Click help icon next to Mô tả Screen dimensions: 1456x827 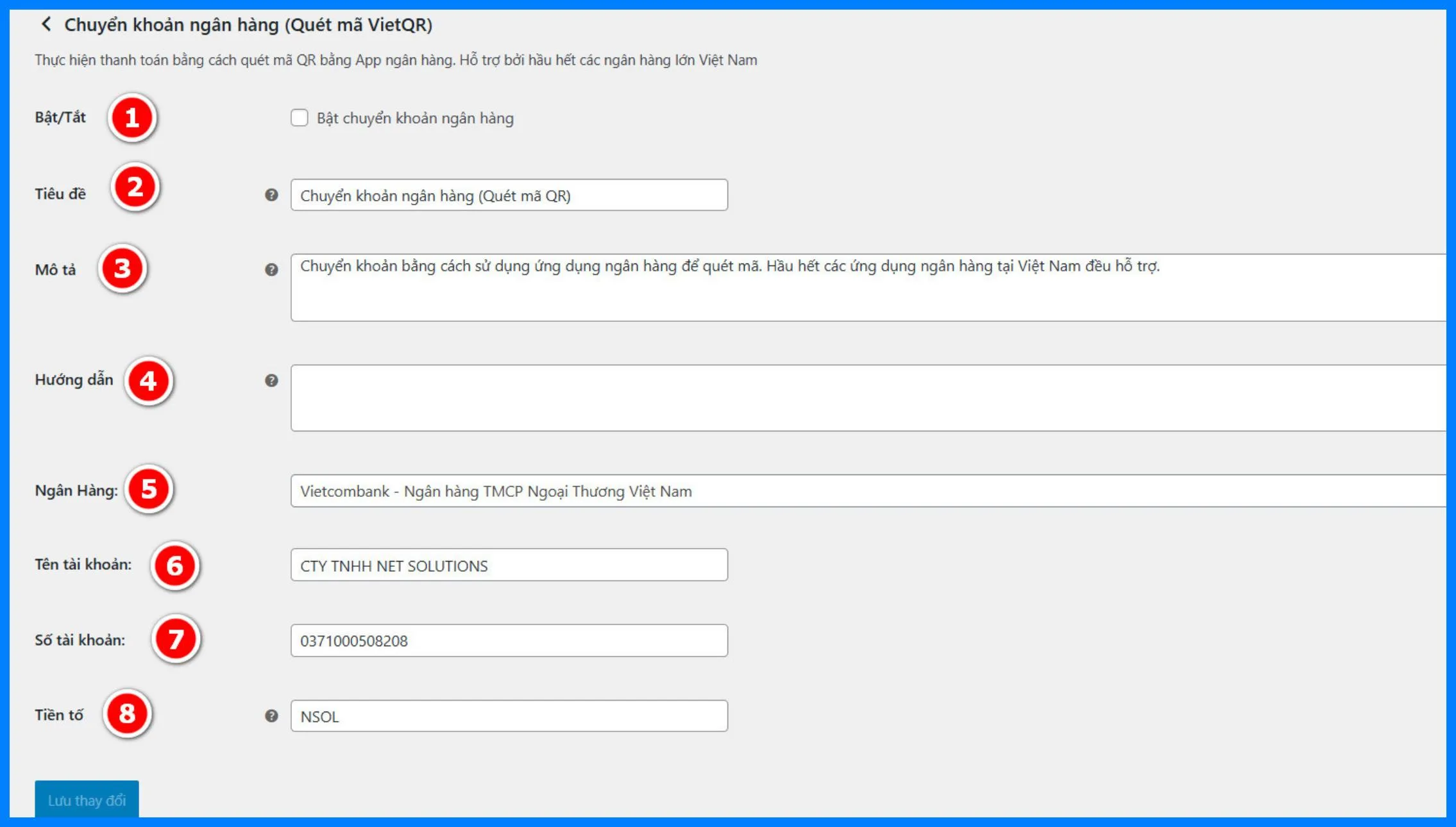[271, 270]
